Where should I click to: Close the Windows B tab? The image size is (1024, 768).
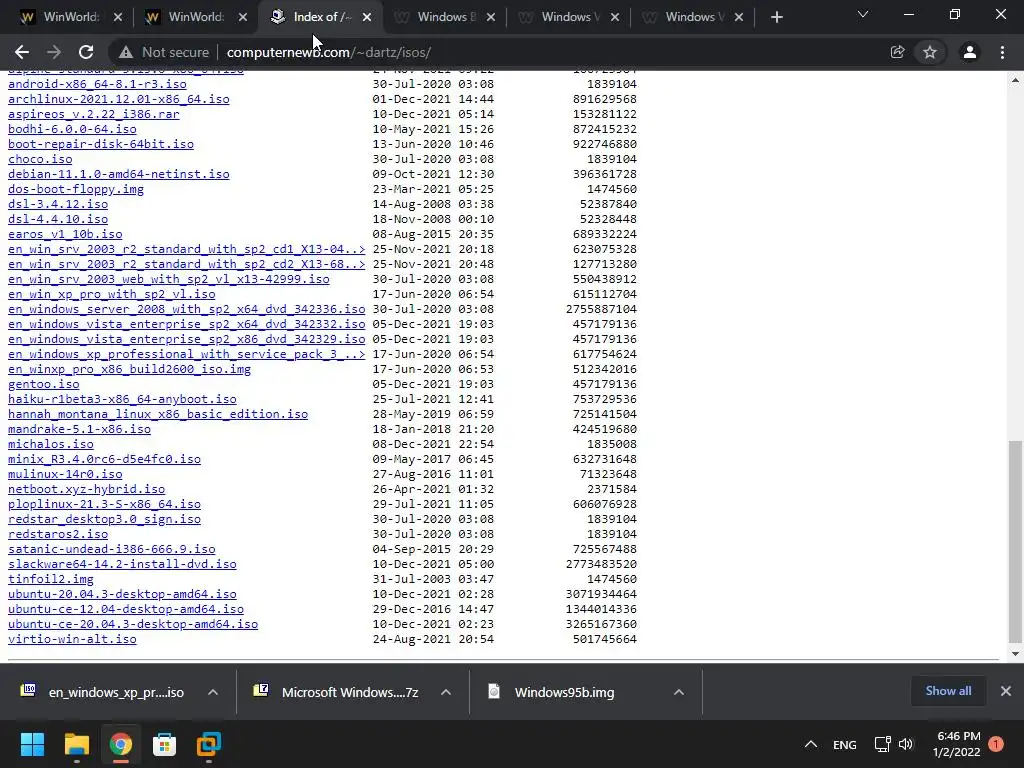pyautogui.click(x=491, y=17)
